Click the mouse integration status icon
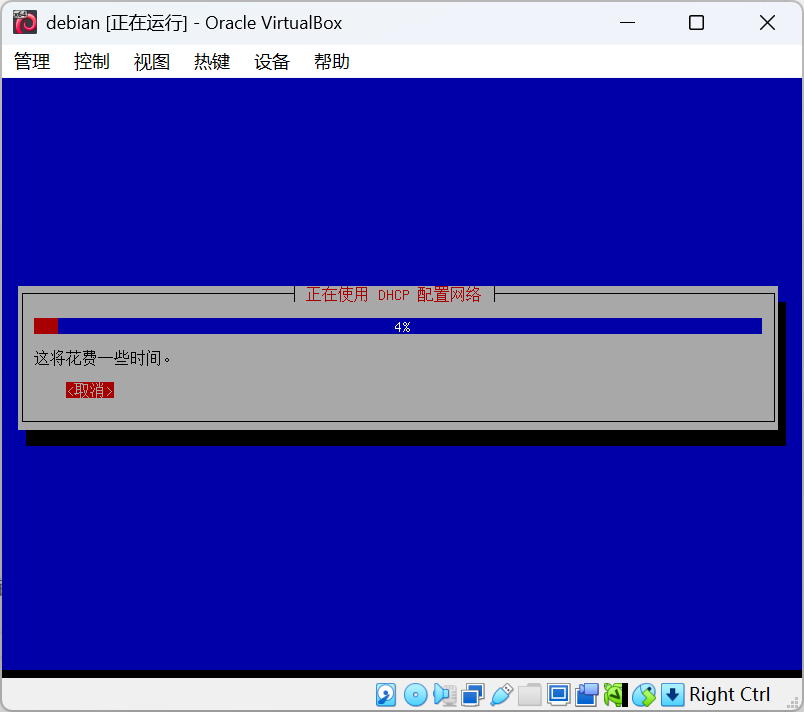 (x=644, y=695)
